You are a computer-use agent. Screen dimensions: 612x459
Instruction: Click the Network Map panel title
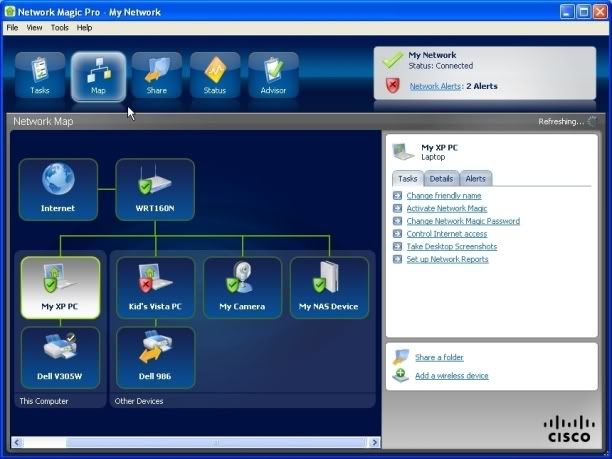[x=43, y=121]
